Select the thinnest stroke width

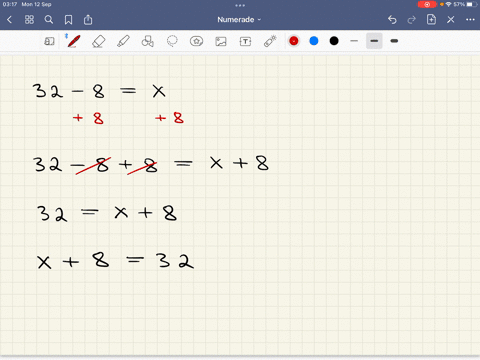click(354, 41)
